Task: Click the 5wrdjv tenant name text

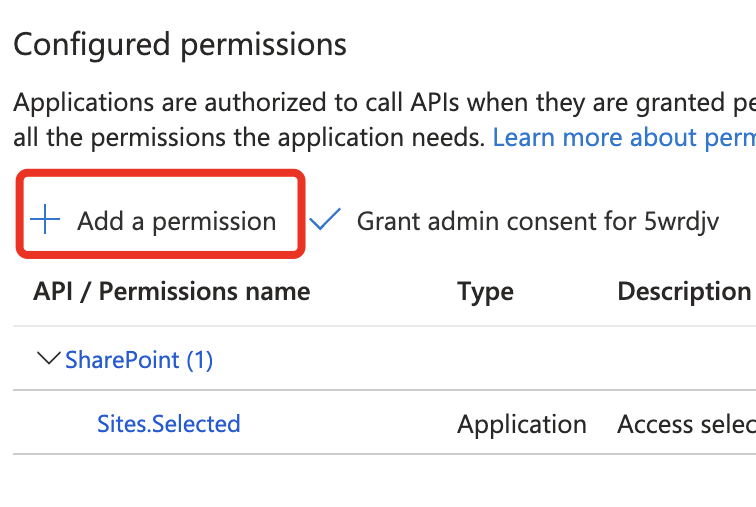Action: click(682, 221)
